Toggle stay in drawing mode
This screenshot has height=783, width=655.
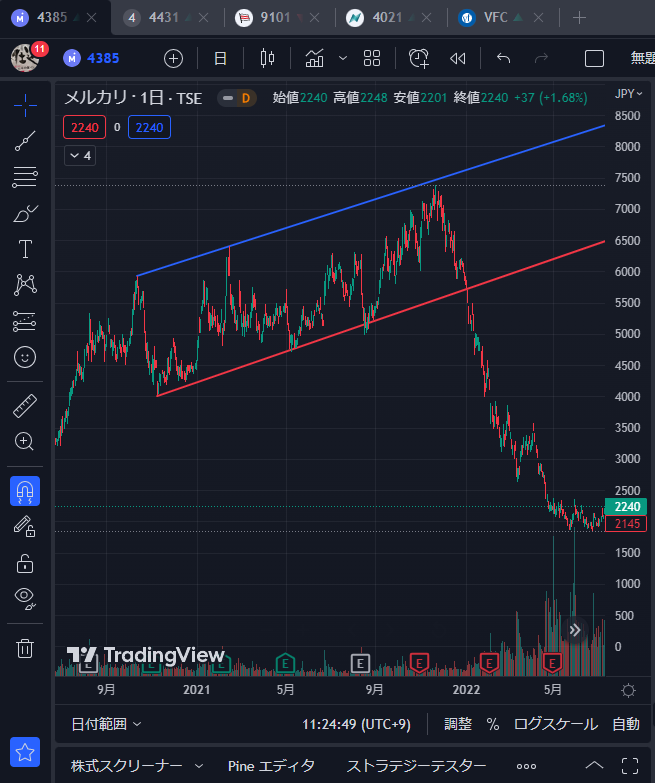click(x=25, y=526)
